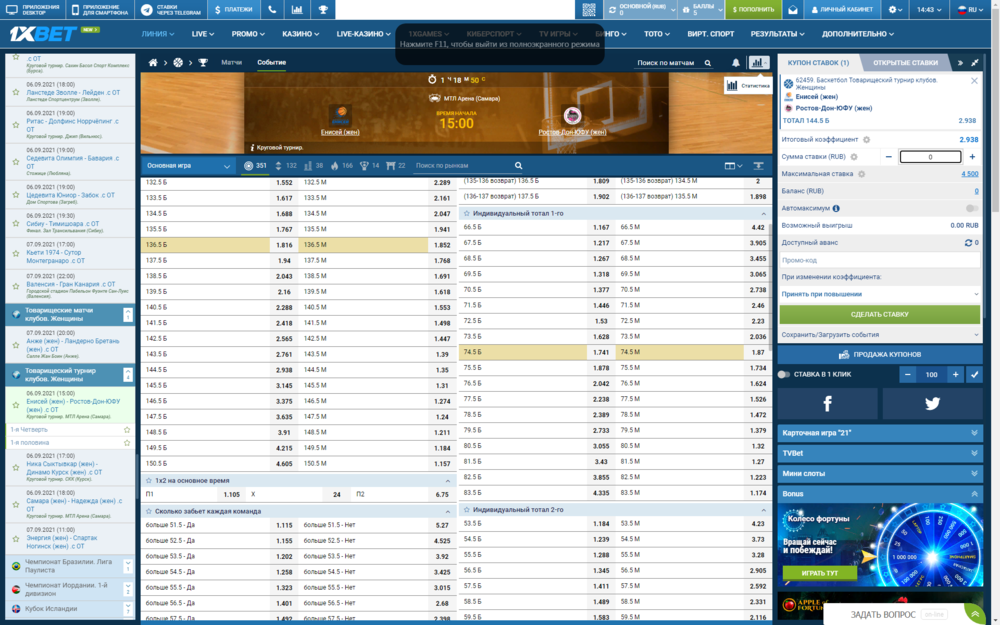The height and width of the screenshot is (625, 1000).
Task: Favorite the Индивидуальный тотал 2-го market
Action: coord(467,510)
